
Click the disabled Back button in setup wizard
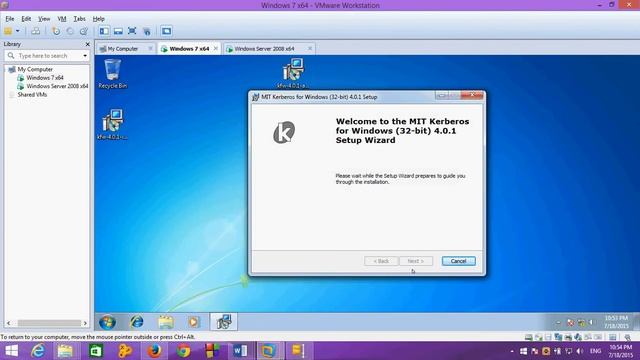click(381, 261)
